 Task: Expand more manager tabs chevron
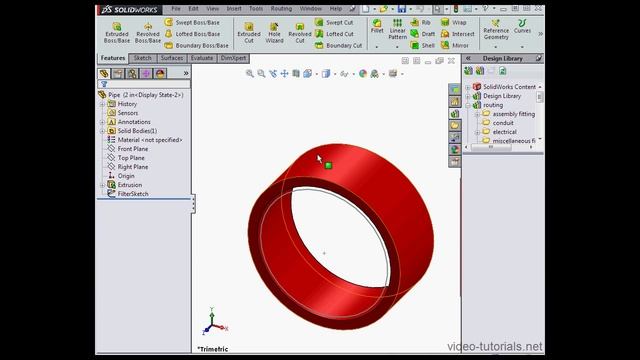point(186,73)
